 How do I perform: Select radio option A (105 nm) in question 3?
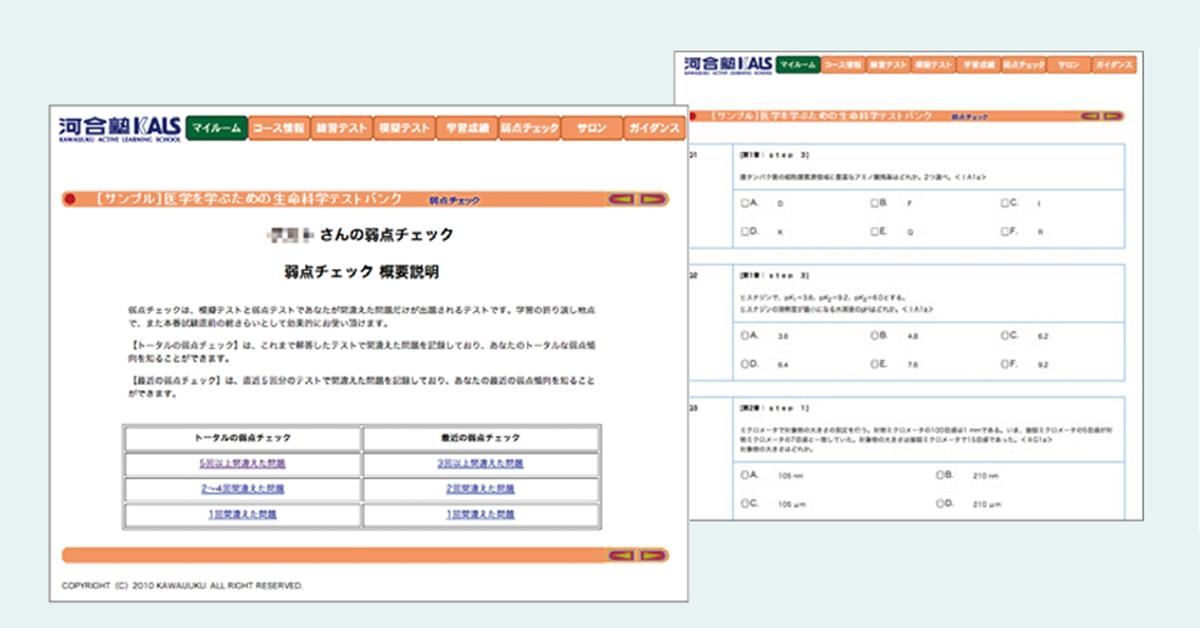point(746,476)
